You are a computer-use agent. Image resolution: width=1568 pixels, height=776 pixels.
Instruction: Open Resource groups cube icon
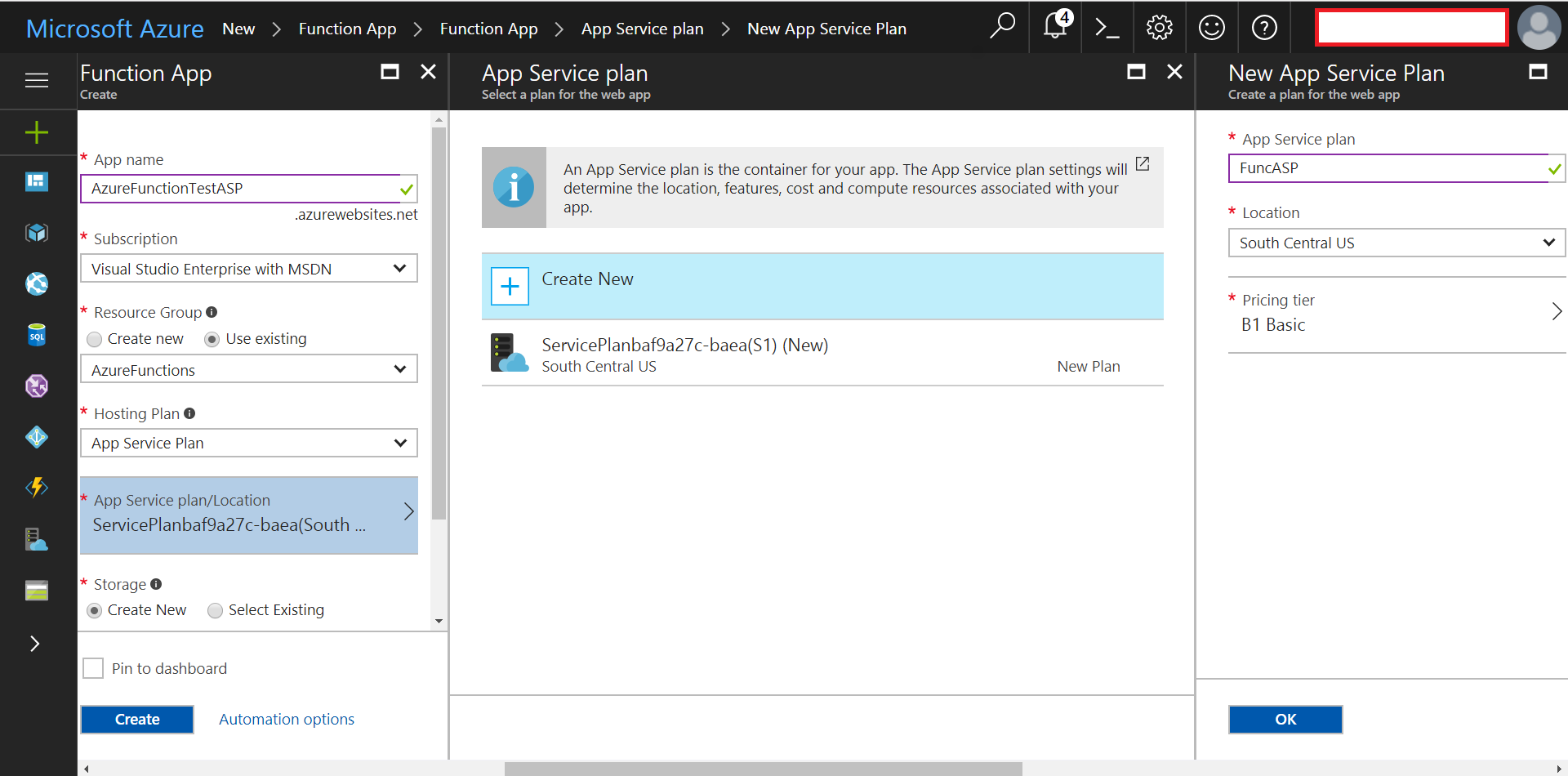pyautogui.click(x=37, y=233)
